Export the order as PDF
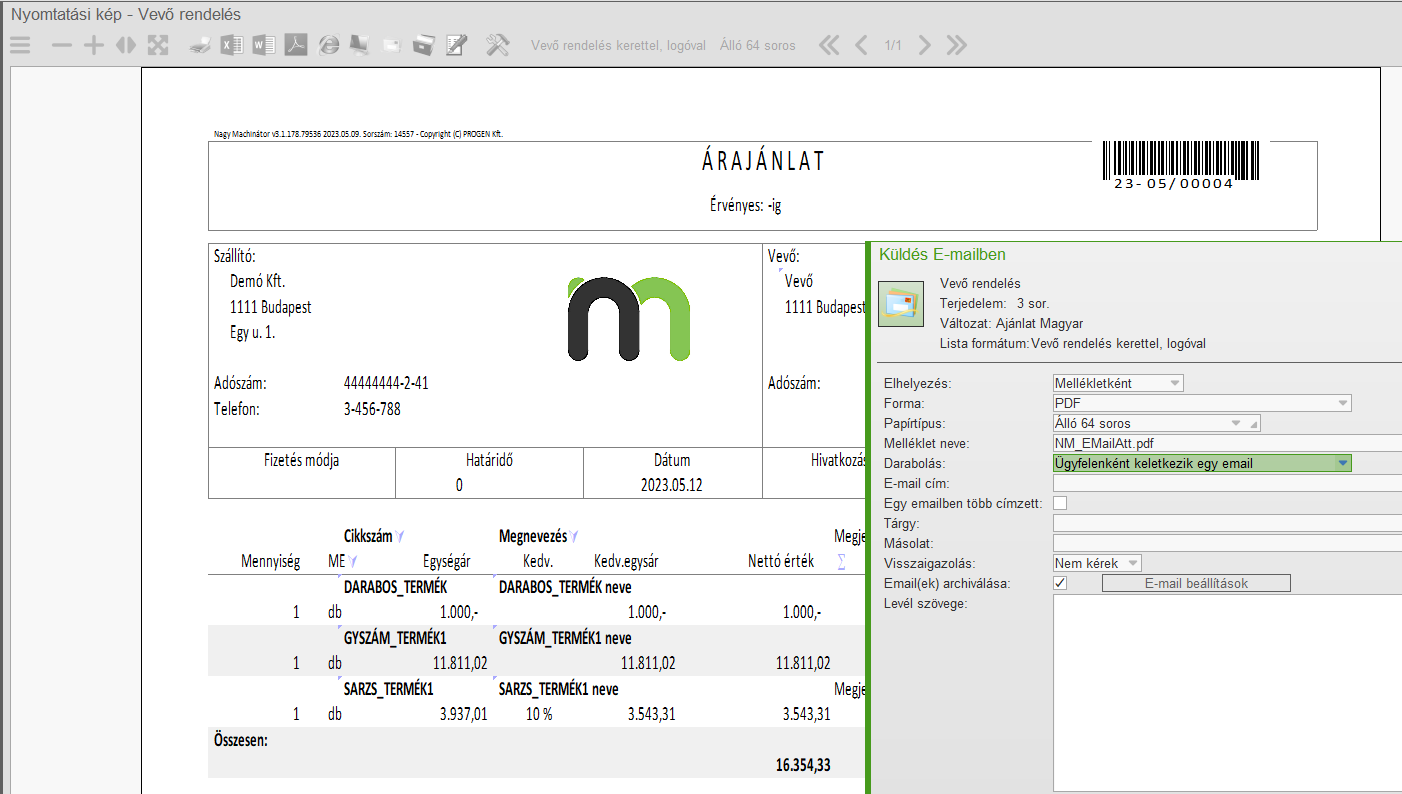The width and height of the screenshot is (1402, 794). coord(295,45)
